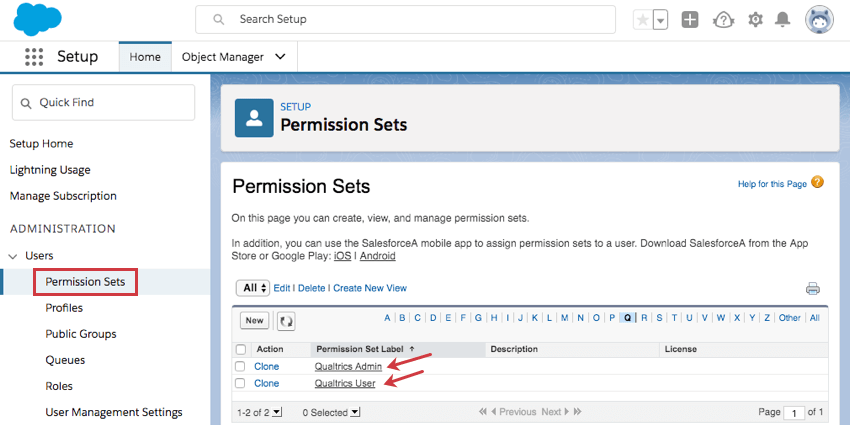Click the page number input field
Image resolution: width=850 pixels, height=425 pixels.
(793, 412)
